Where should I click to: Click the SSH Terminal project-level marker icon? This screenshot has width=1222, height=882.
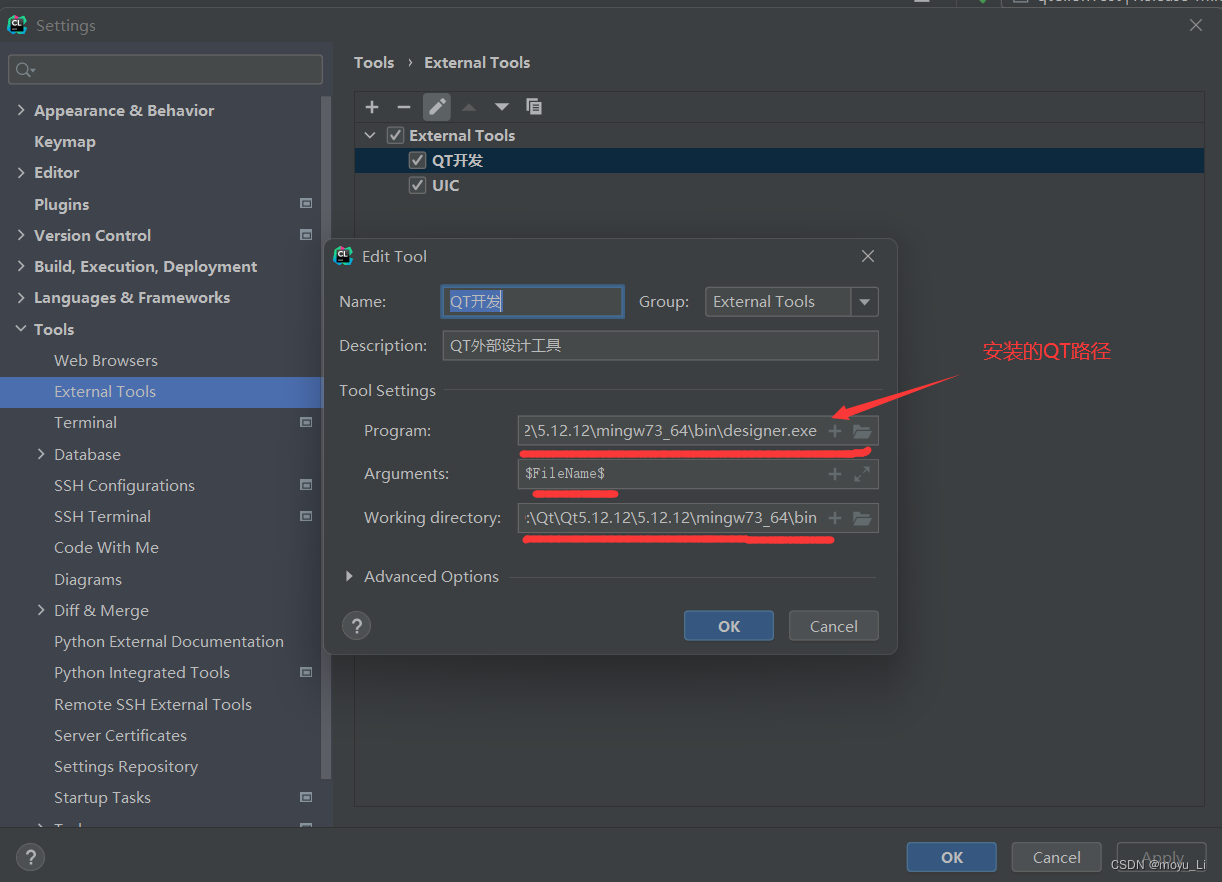coord(306,516)
